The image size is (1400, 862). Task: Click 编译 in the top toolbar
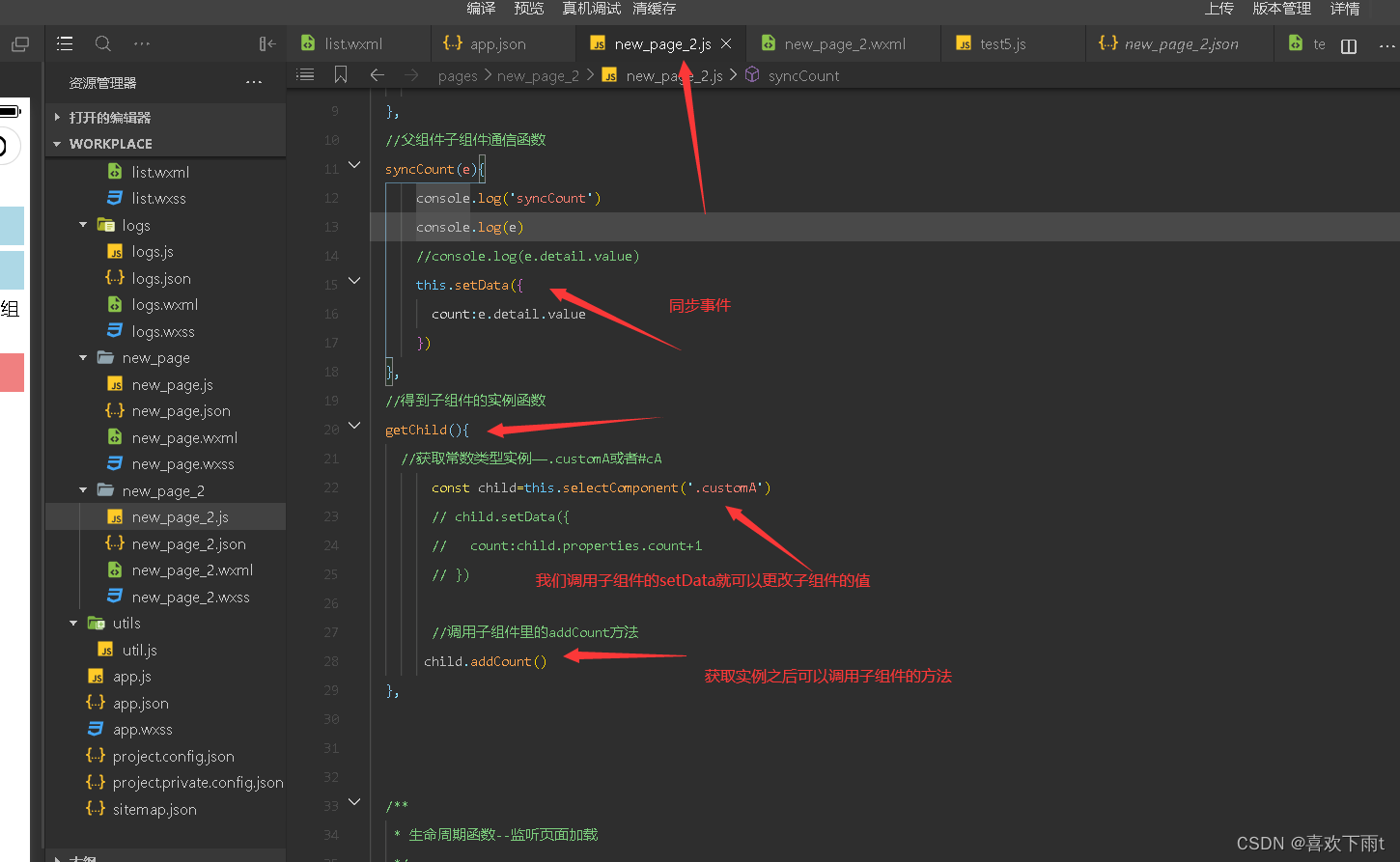tap(481, 9)
